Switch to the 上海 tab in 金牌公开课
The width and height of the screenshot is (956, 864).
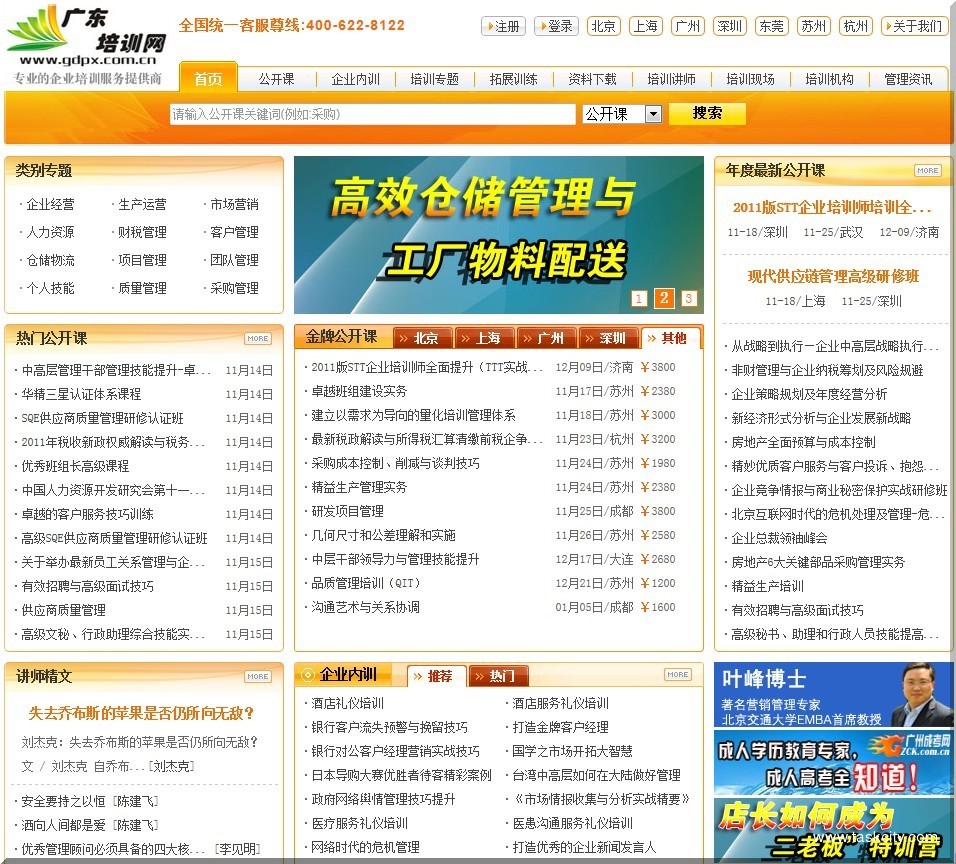(485, 338)
